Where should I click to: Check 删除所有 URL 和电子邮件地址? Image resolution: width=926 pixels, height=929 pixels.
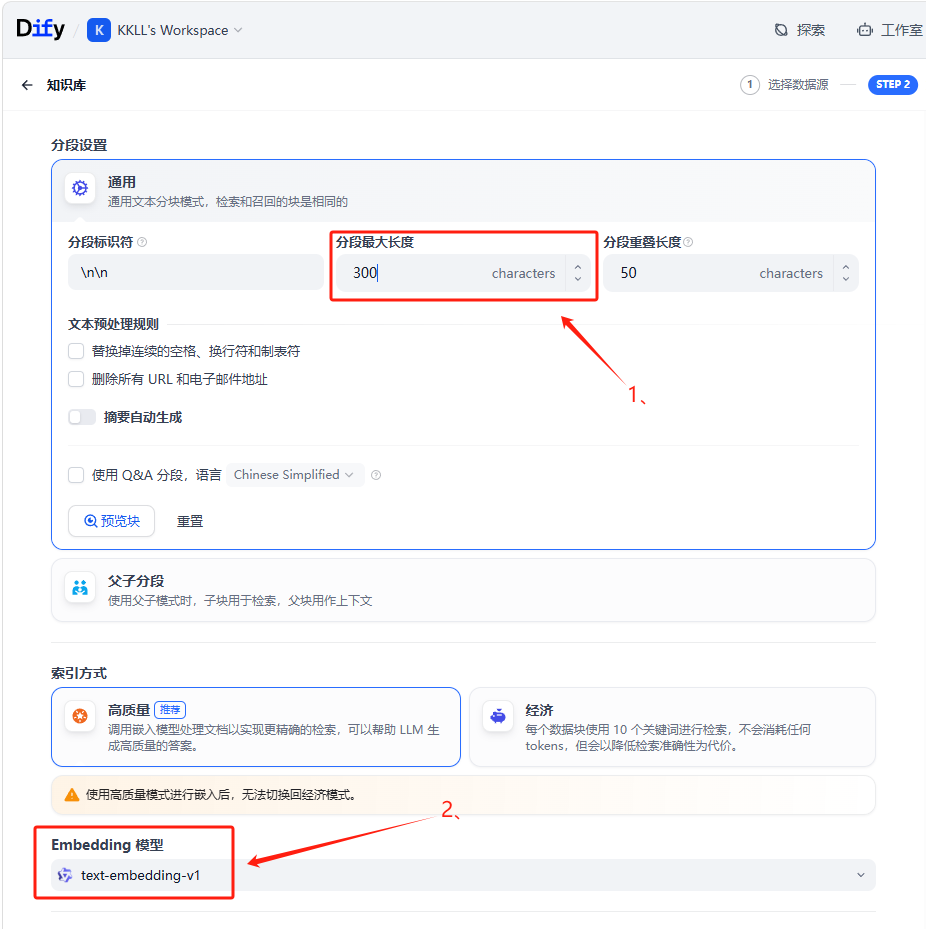76,379
